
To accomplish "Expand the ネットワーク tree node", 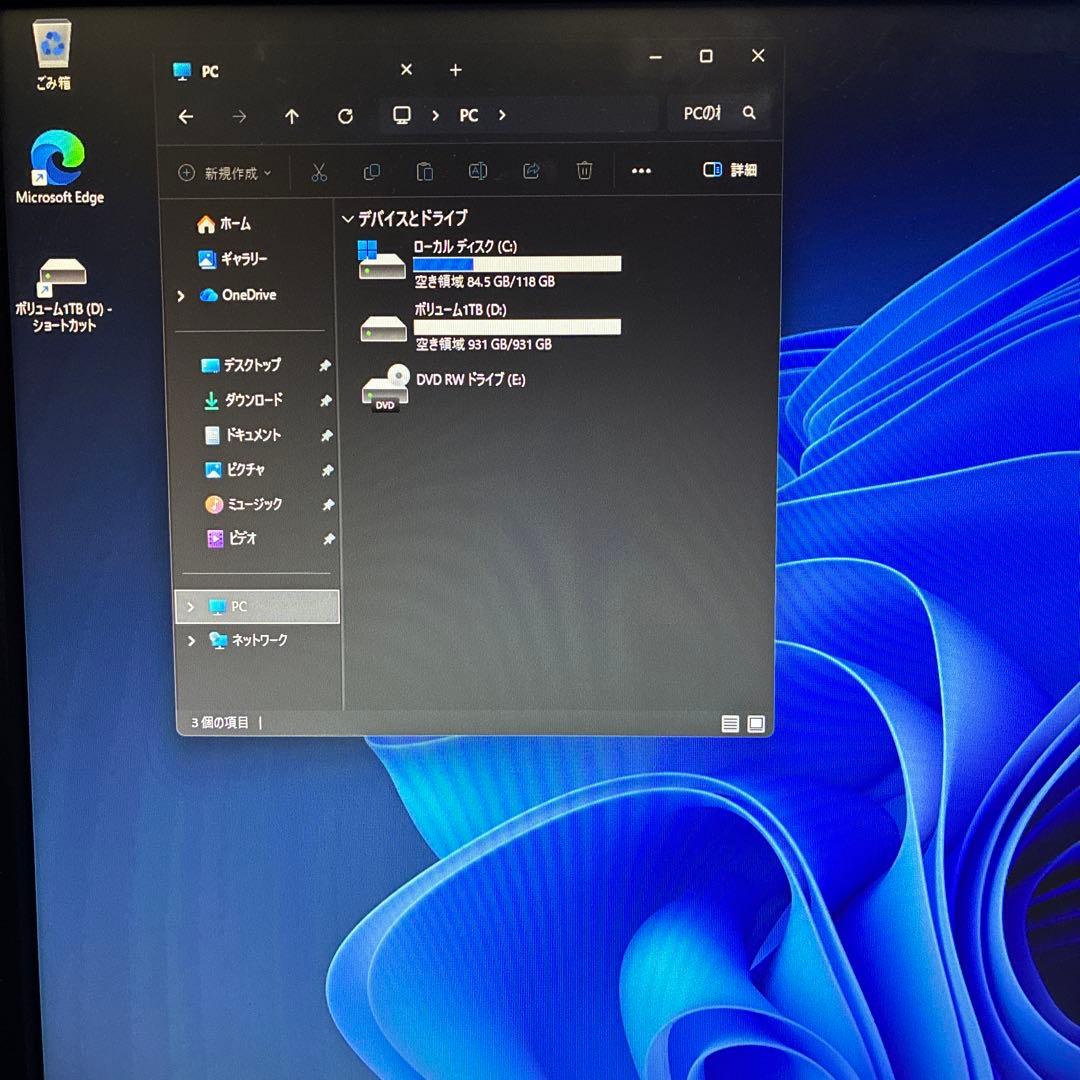I will 191,641.
